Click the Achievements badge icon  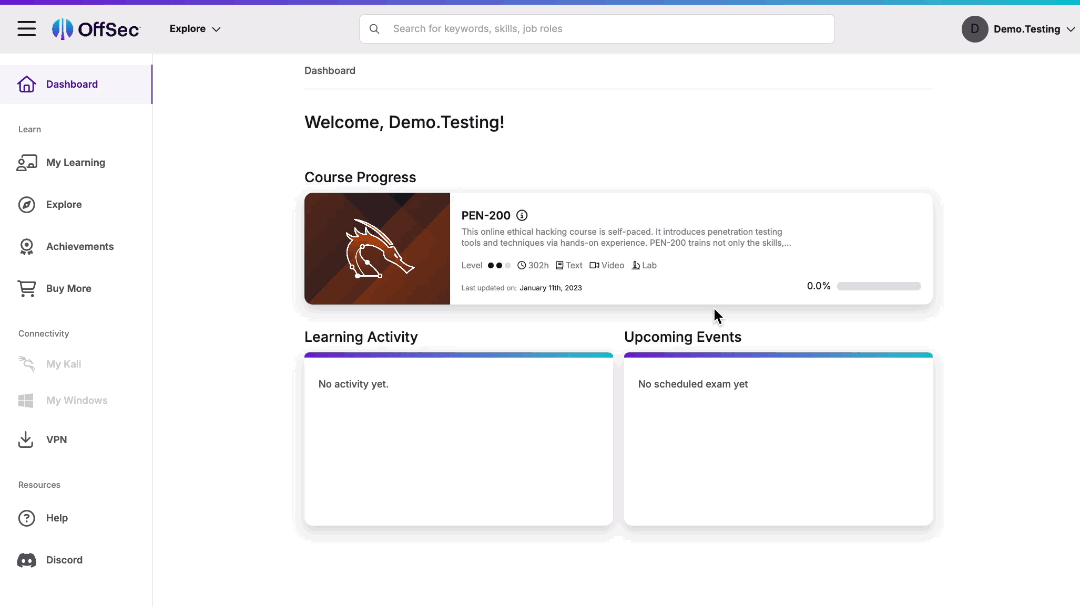pos(27,247)
